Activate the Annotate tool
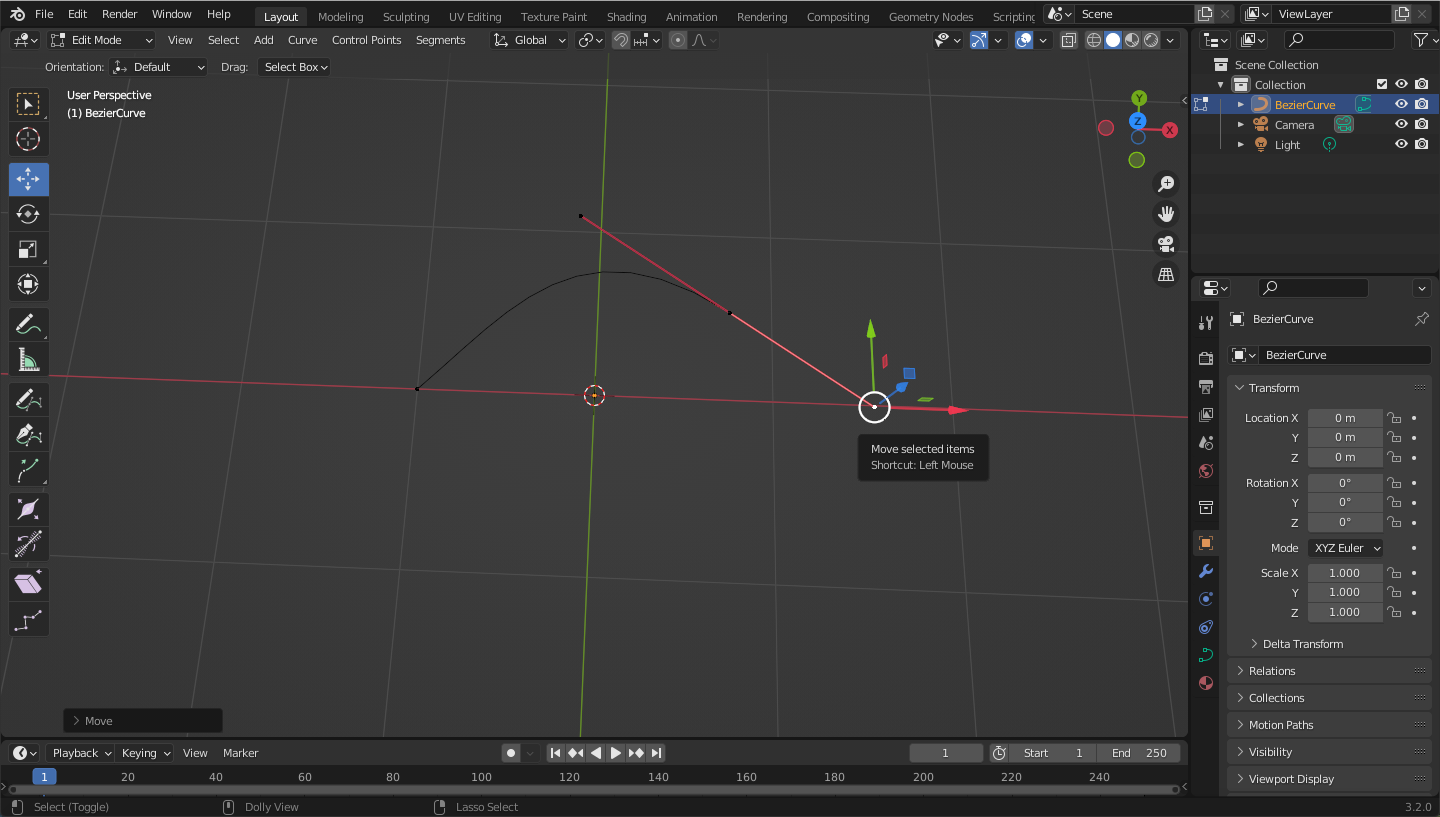Viewport: 1440px width, 817px height. pyautogui.click(x=28, y=325)
